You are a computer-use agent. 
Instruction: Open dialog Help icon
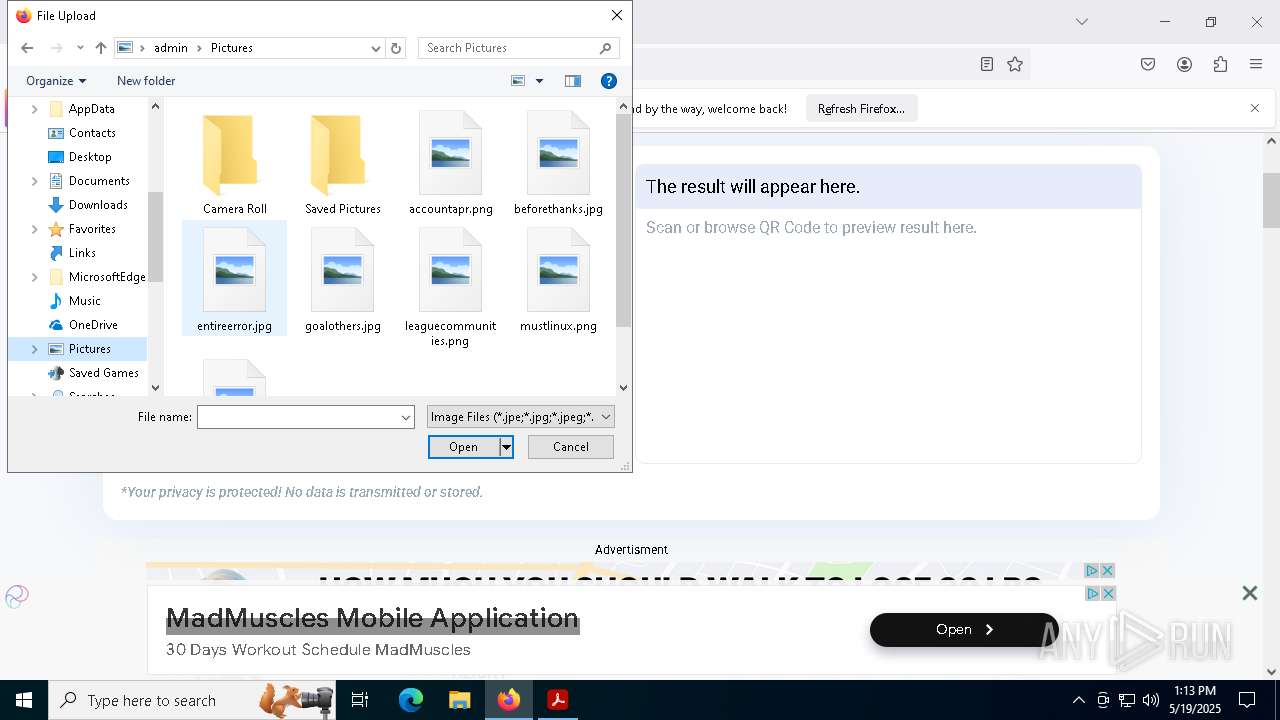click(x=608, y=81)
